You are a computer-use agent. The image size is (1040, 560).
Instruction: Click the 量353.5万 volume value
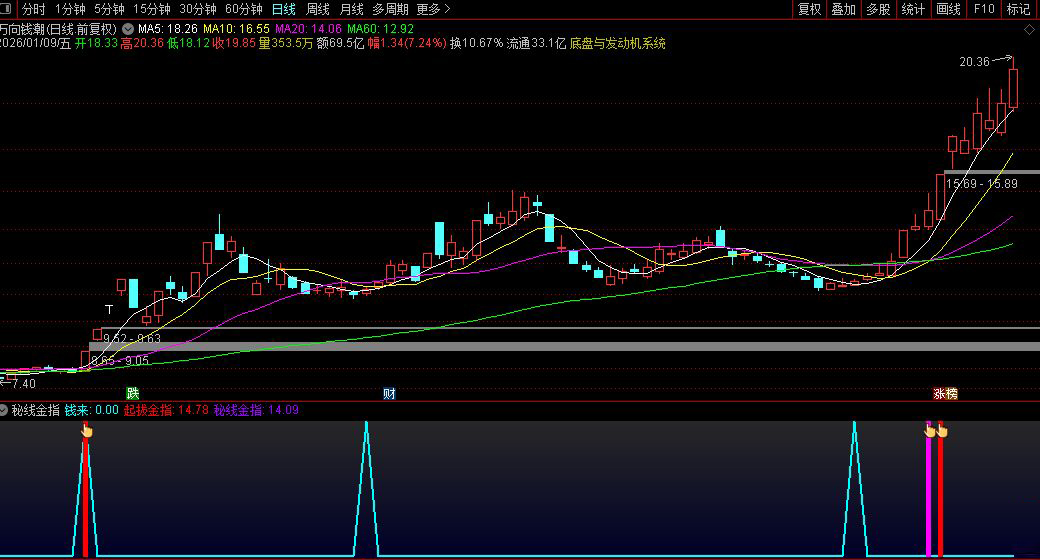(x=285, y=44)
